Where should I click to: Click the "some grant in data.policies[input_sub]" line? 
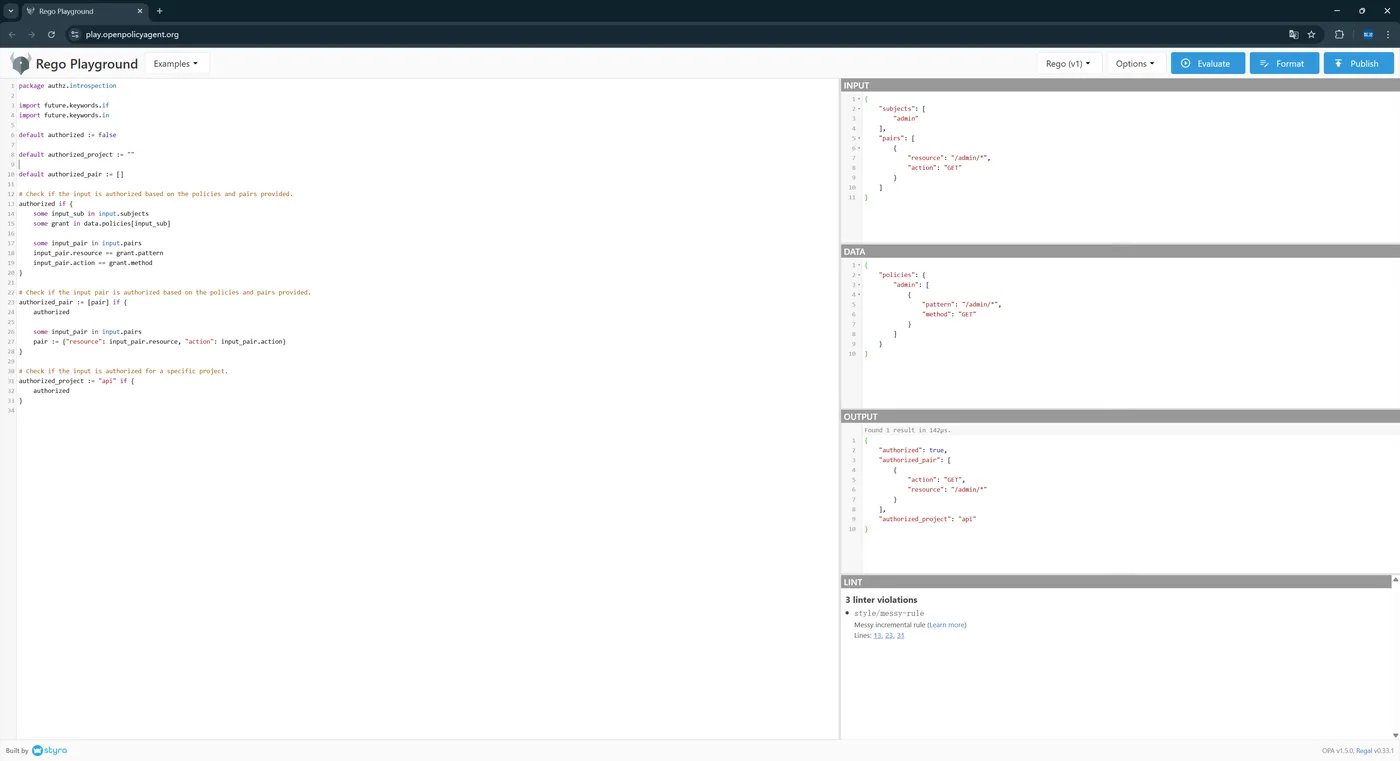102,223
